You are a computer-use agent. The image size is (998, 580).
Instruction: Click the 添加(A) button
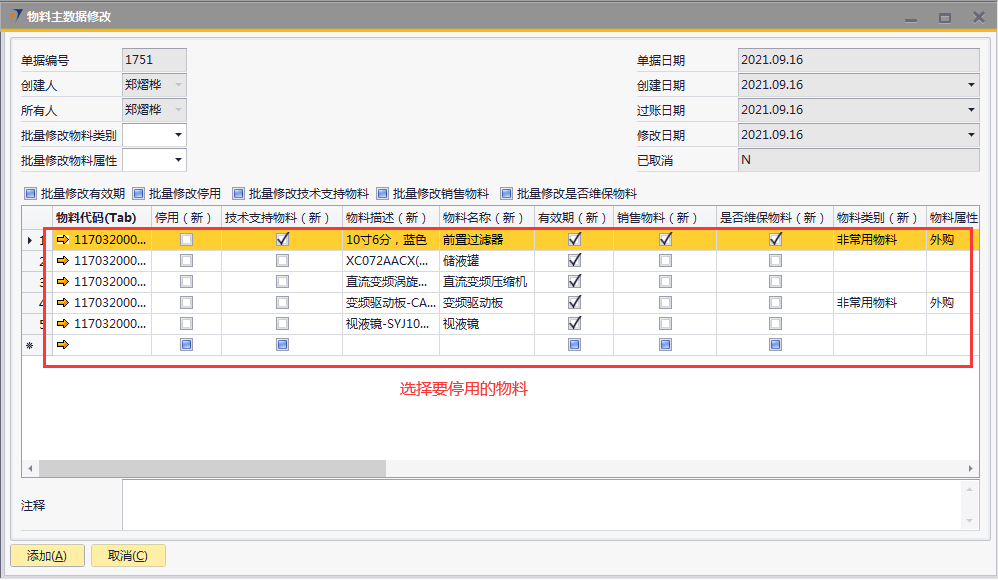47,556
